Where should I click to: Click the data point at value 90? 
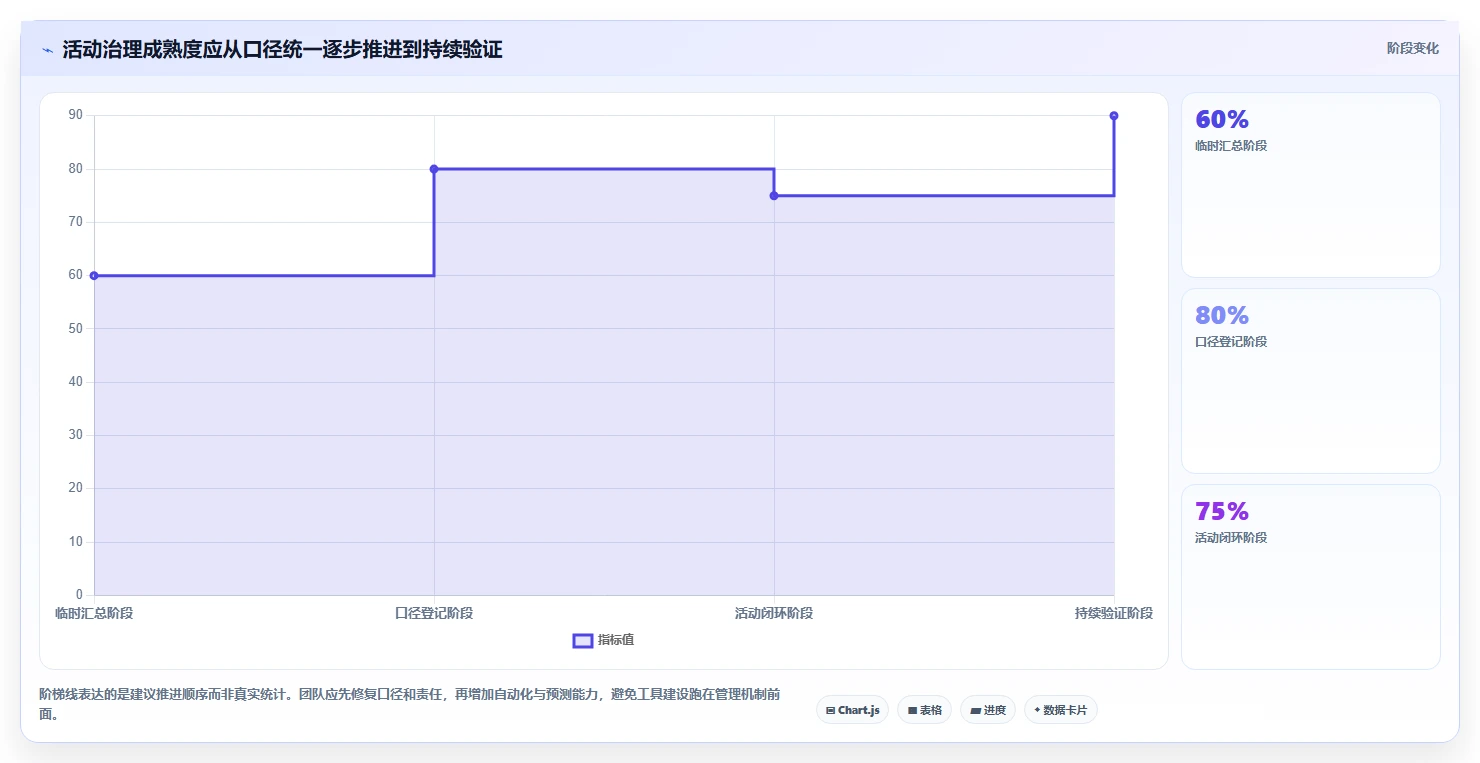tap(1114, 116)
